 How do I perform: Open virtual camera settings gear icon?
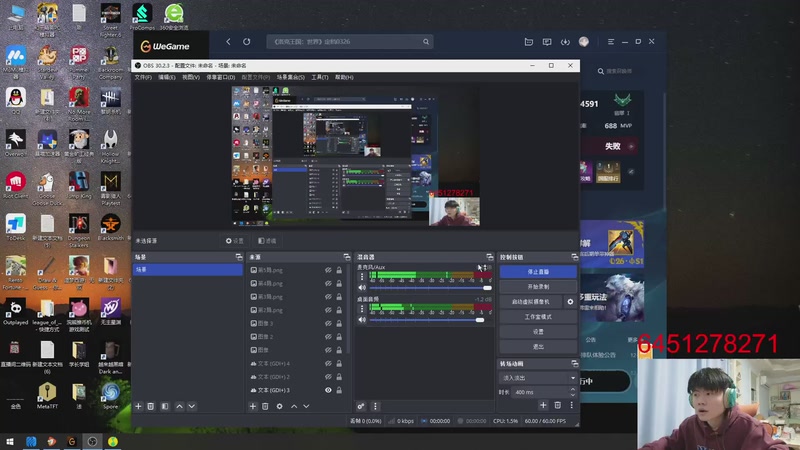pos(570,302)
